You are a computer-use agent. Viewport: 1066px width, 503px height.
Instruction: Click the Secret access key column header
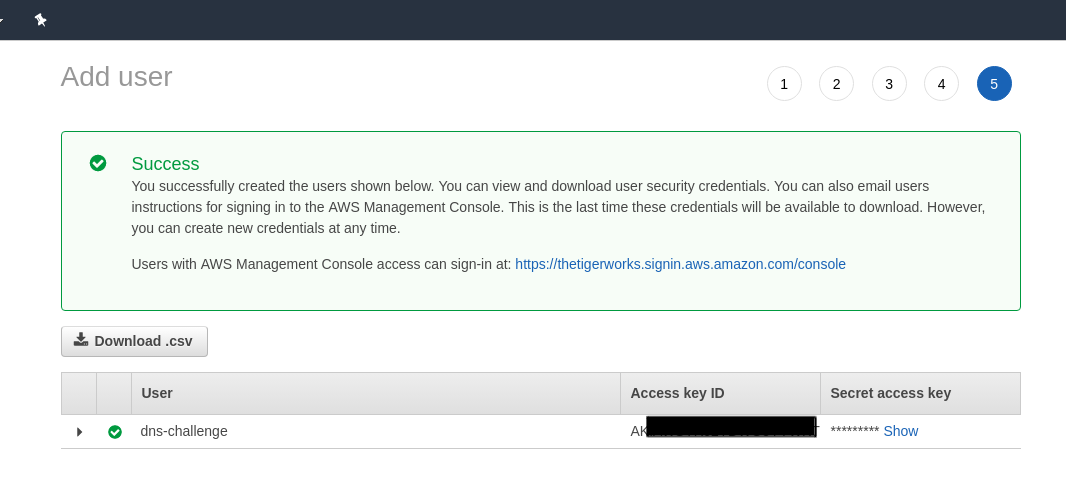coord(890,393)
